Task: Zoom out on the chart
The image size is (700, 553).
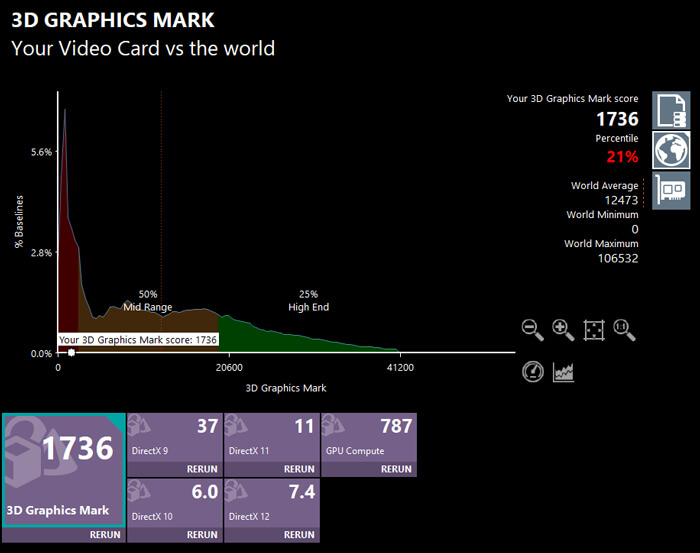Action: pyautogui.click(x=533, y=329)
